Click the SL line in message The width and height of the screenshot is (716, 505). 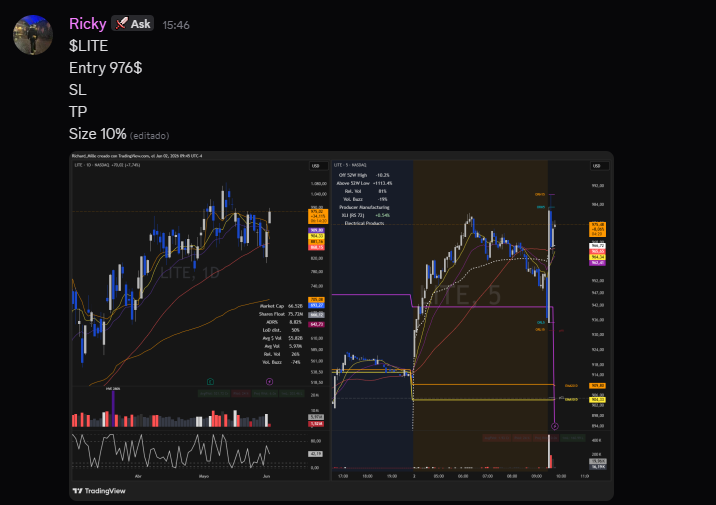[78, 89]
